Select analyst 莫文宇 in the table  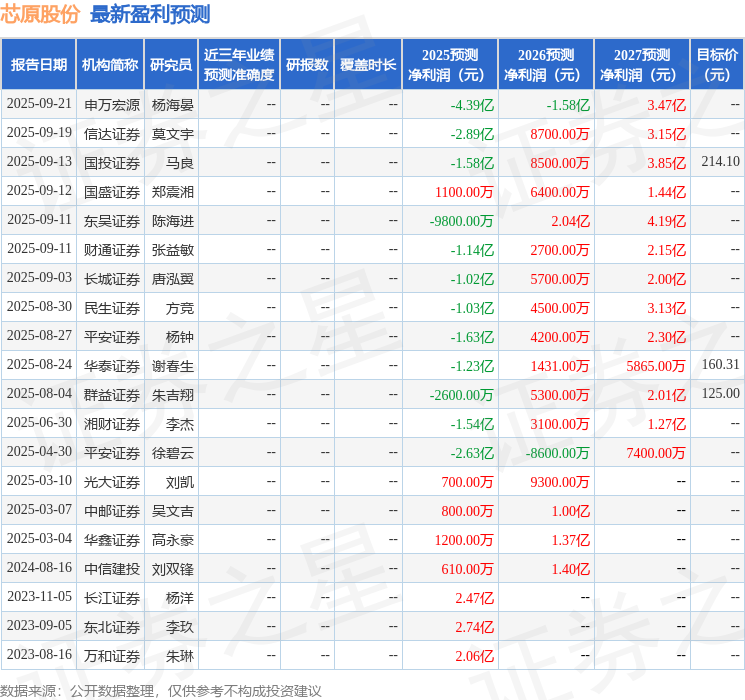(172, 134)
